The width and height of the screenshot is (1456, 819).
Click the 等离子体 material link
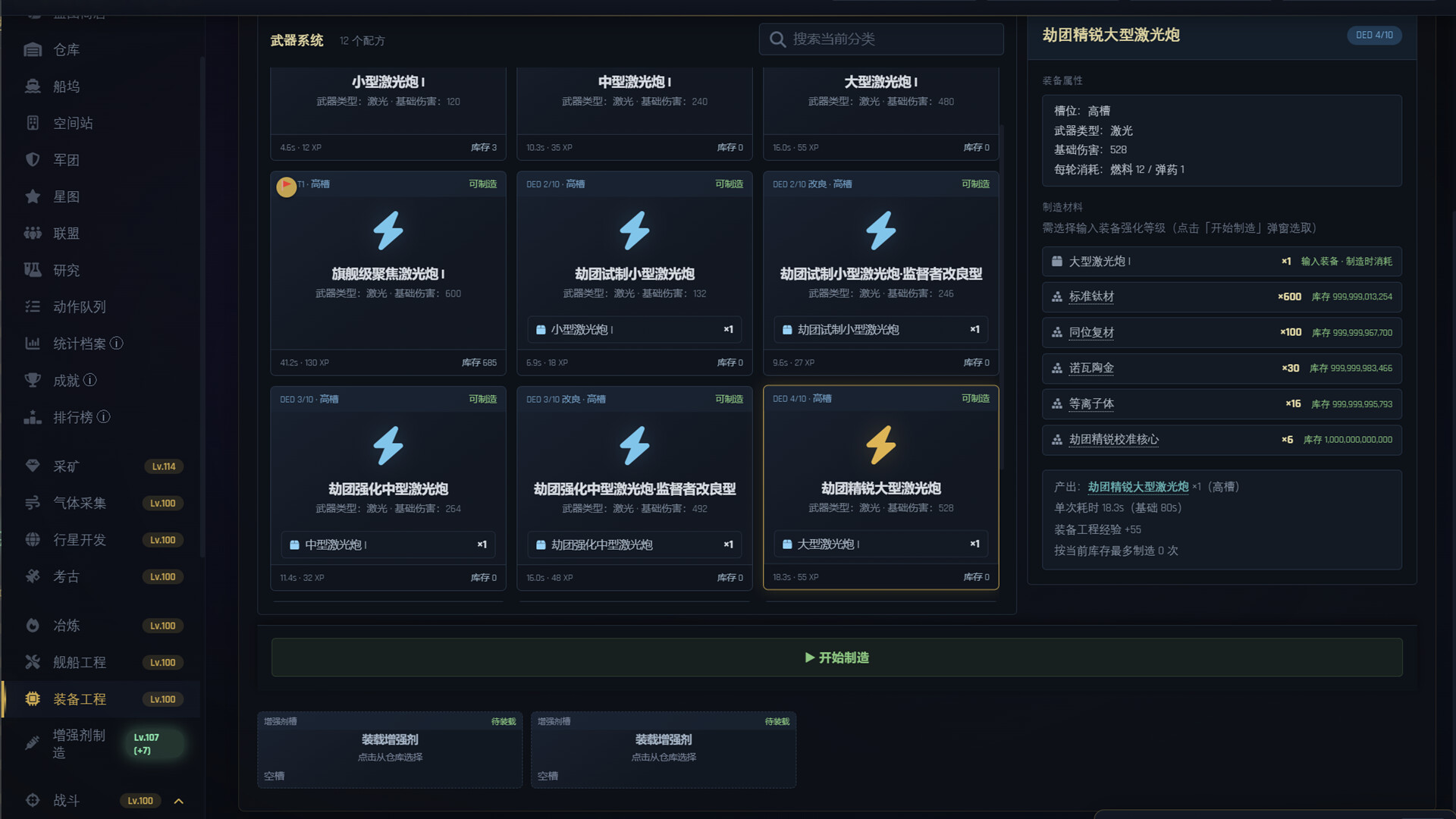pos(1091,403)
